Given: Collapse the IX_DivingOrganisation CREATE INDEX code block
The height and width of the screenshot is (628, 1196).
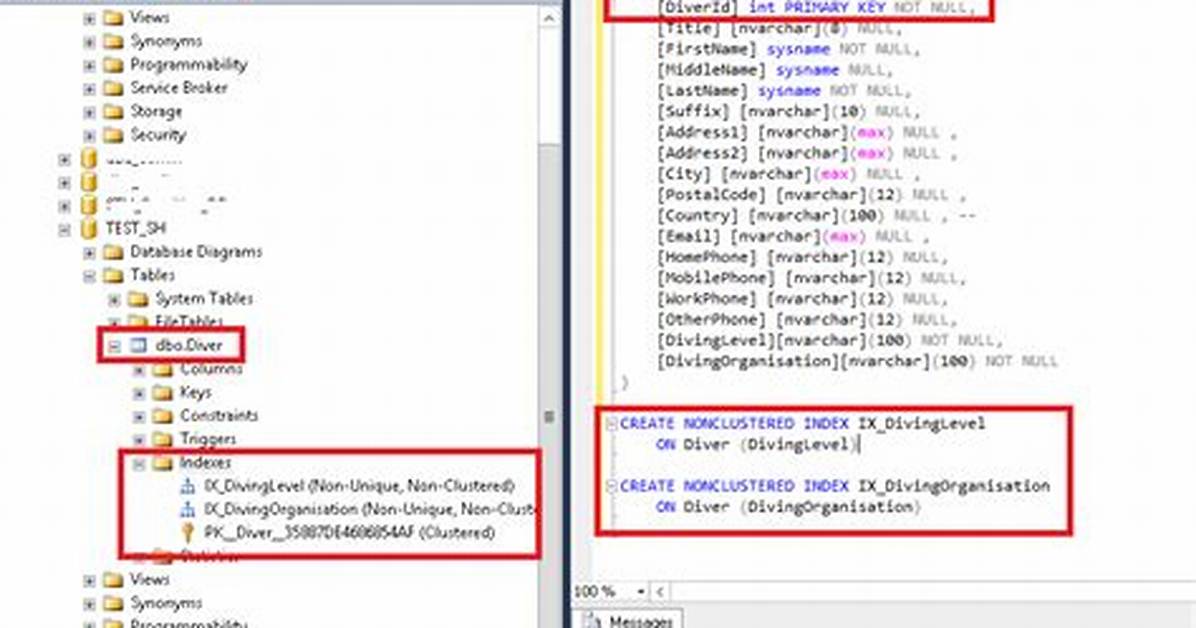Looking at the screenshot, I should [x=611, y=486].
